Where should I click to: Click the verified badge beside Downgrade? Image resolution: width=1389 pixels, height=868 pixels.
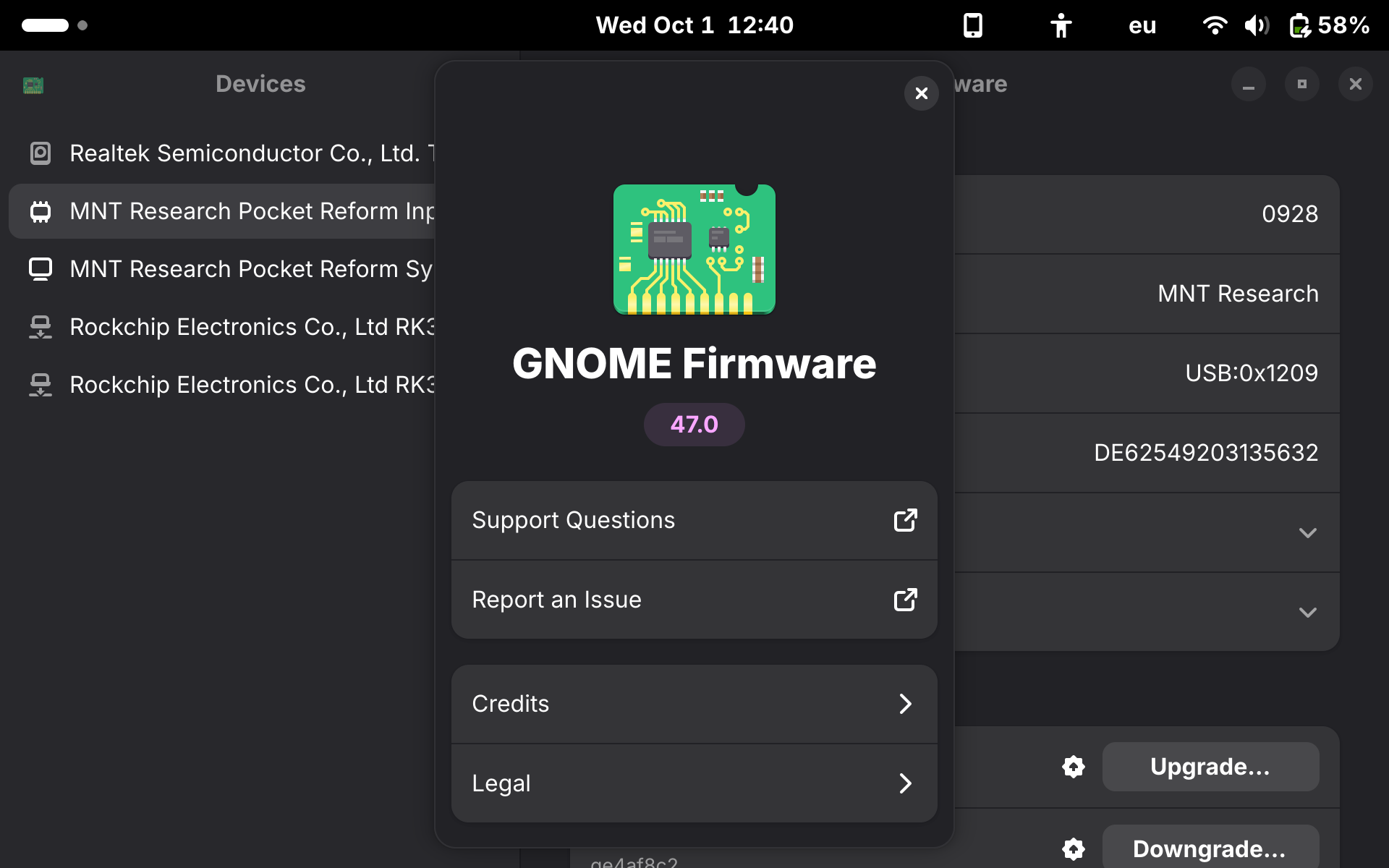(x=1074, y=848)
